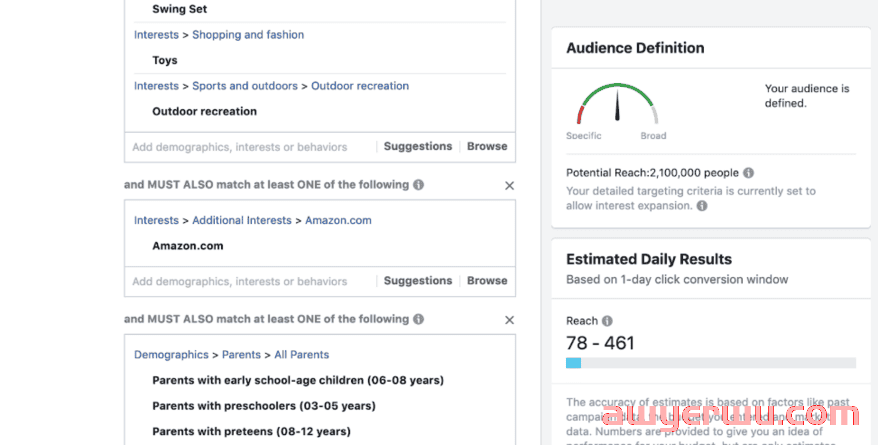Click the Shopping and fashion breadcrumb link
The image size is (878, 445).
[248, 35]
